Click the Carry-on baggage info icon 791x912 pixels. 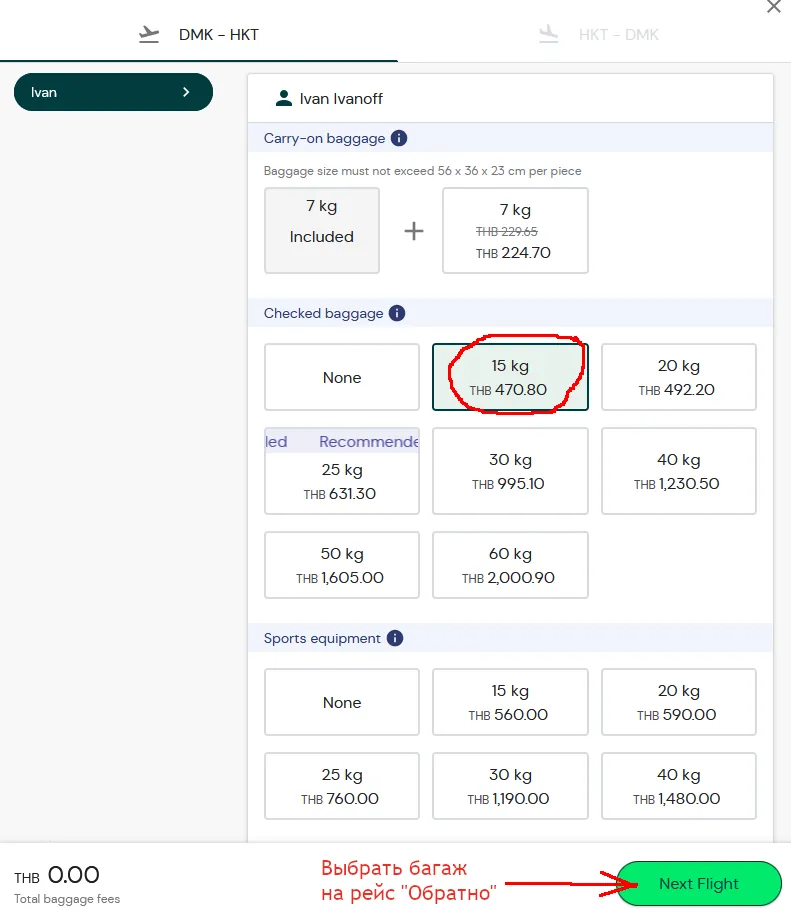click(399, 139)
